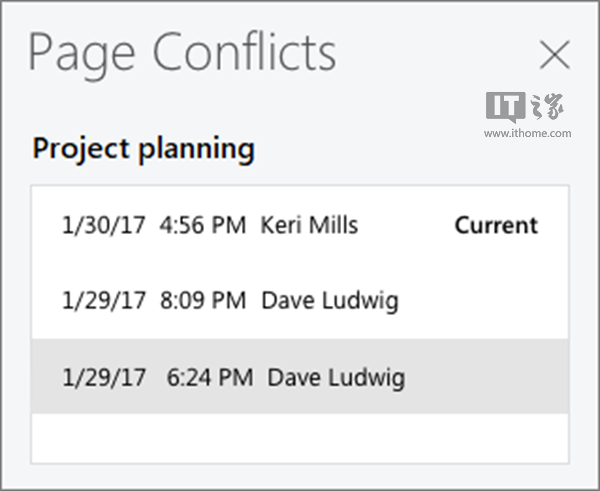Click the 4:56 PM timestamp
Viewport: 600px width, 491px height.
click(x=202, y=226)
